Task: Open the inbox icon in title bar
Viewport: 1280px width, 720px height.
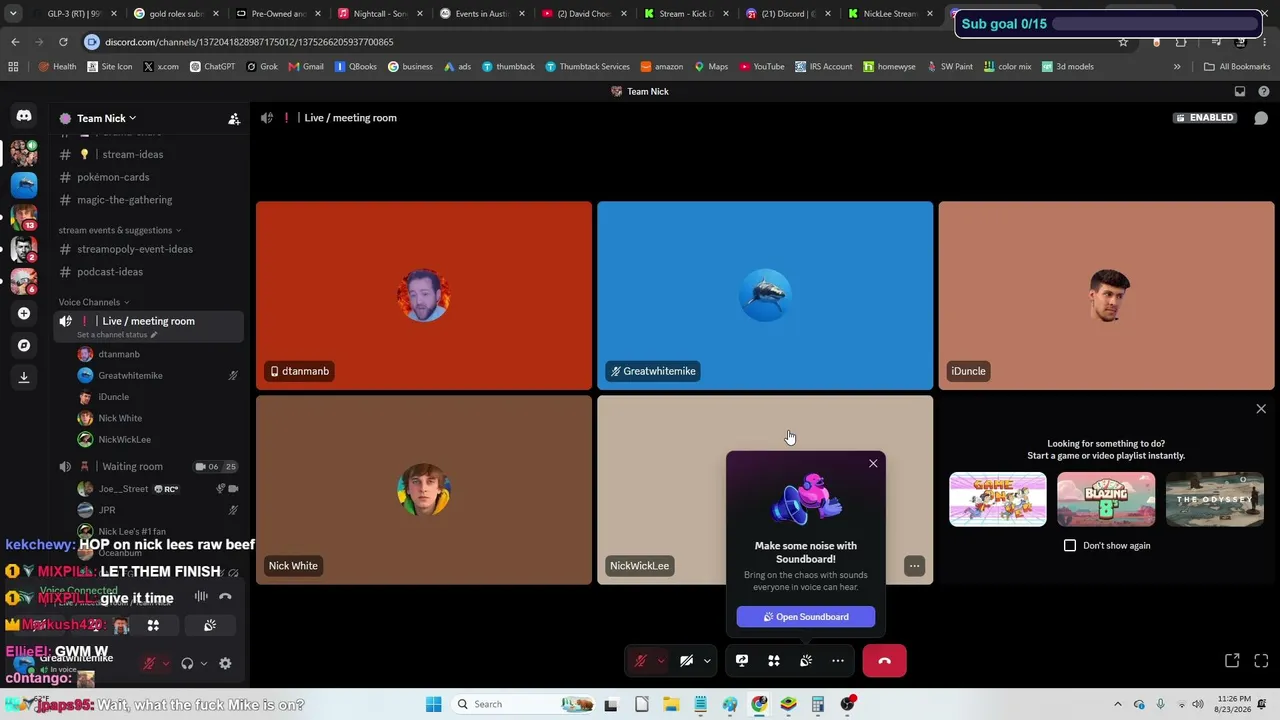Action: pos(1240,91)
